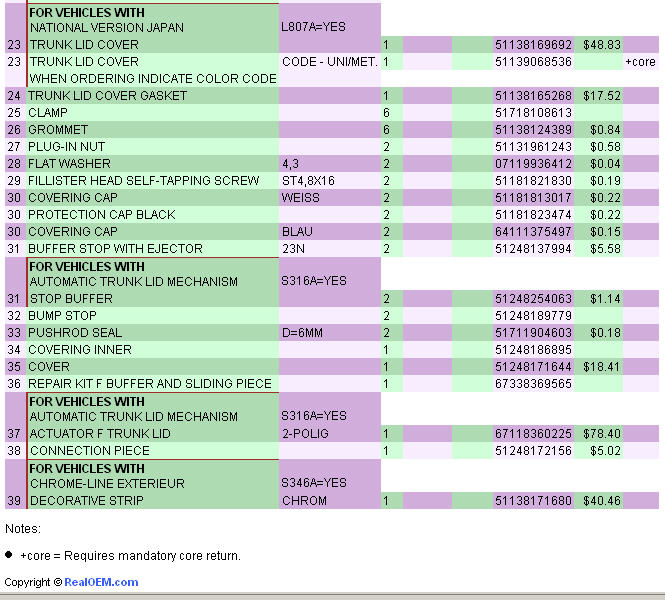The image size is (665, 600).
Task: Select the BUFFER STOP WITH EJECTOR row
Action: coord(115,249)
